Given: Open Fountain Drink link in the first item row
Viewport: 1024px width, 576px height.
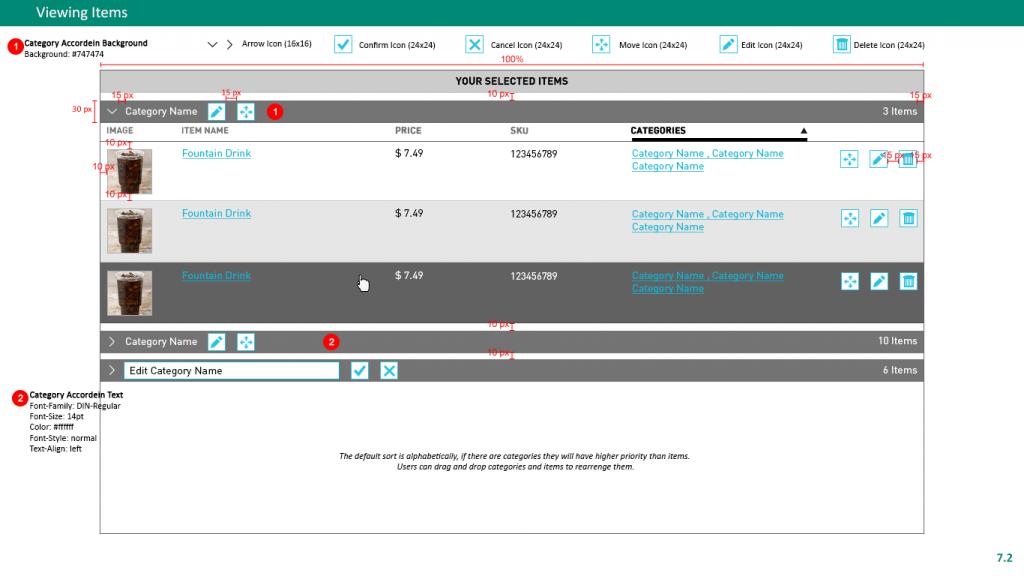Looking at the screenshot, I should click(216, 154).
